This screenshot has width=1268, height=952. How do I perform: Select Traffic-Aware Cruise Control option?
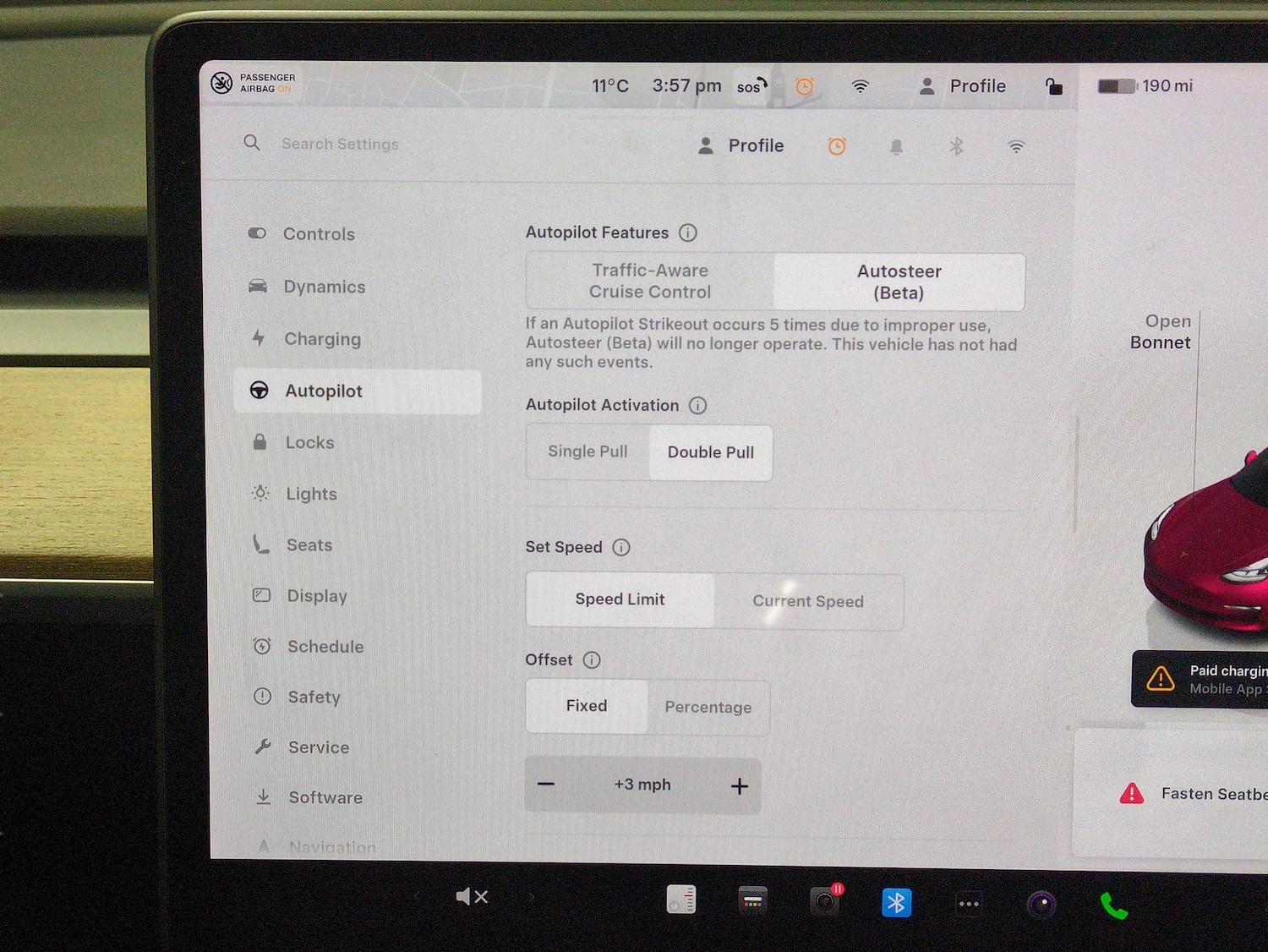pos(650,282)
